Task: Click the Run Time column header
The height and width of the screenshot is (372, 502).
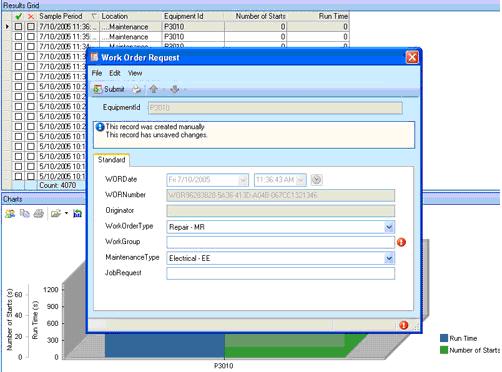Action: 318,16
